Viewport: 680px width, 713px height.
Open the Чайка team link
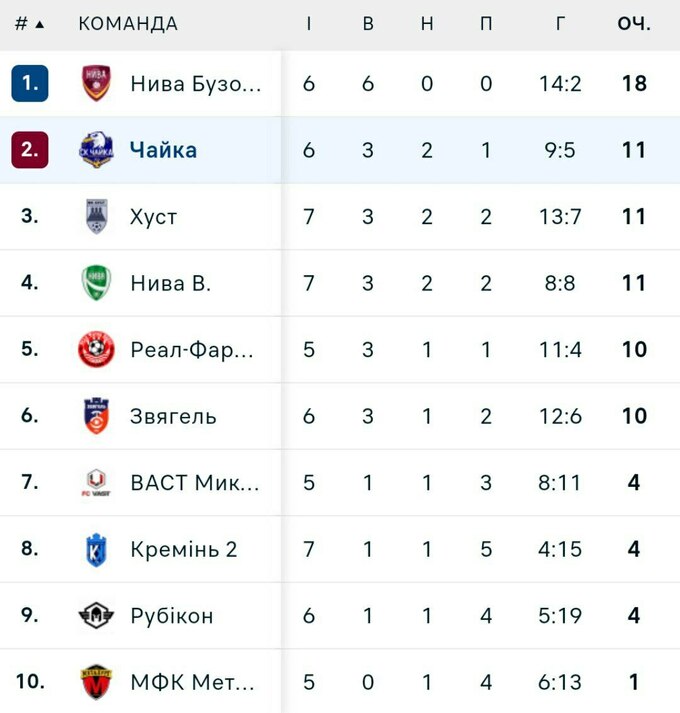click(x=163, y=150)
